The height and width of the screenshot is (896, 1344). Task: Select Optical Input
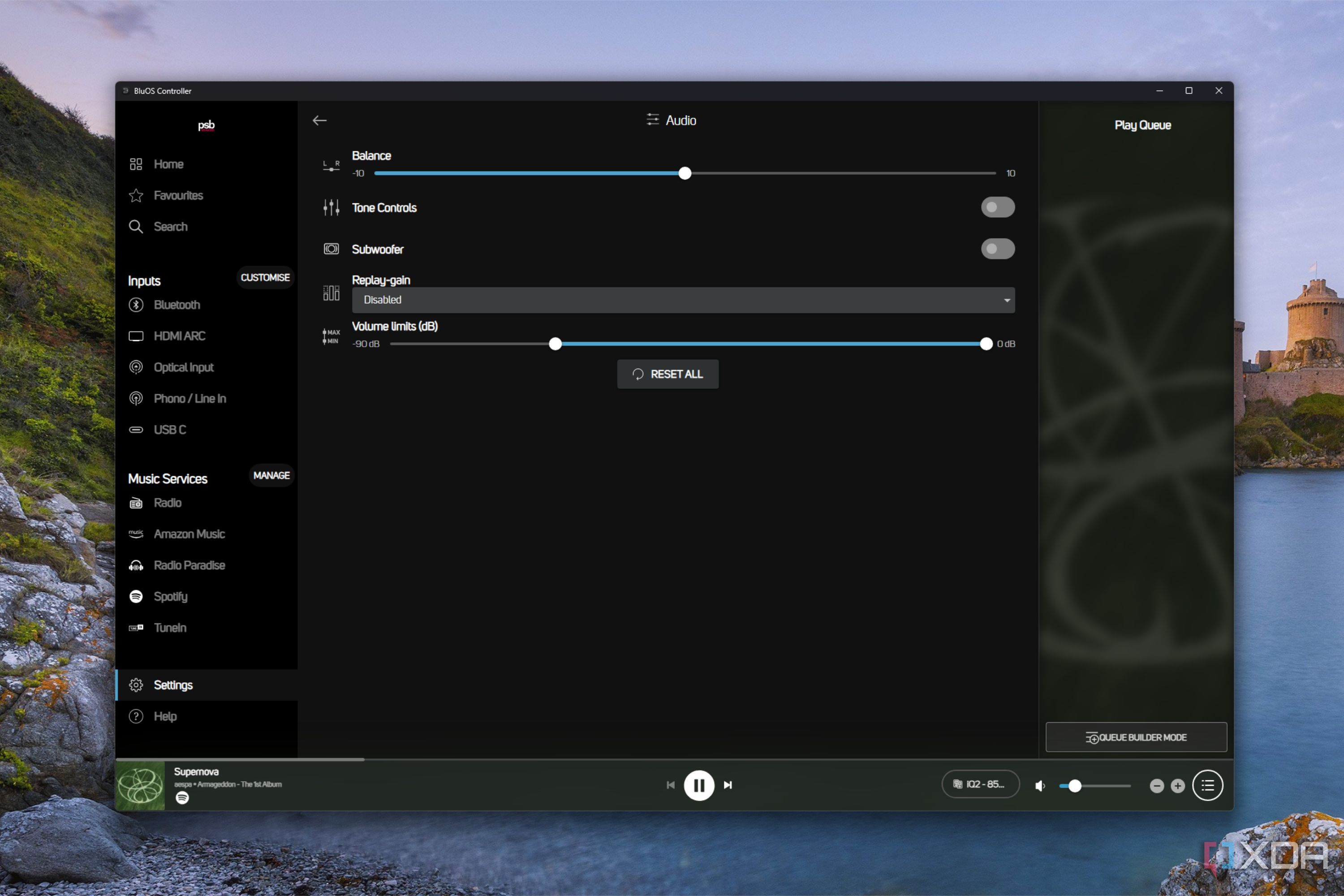click(206, 367)
